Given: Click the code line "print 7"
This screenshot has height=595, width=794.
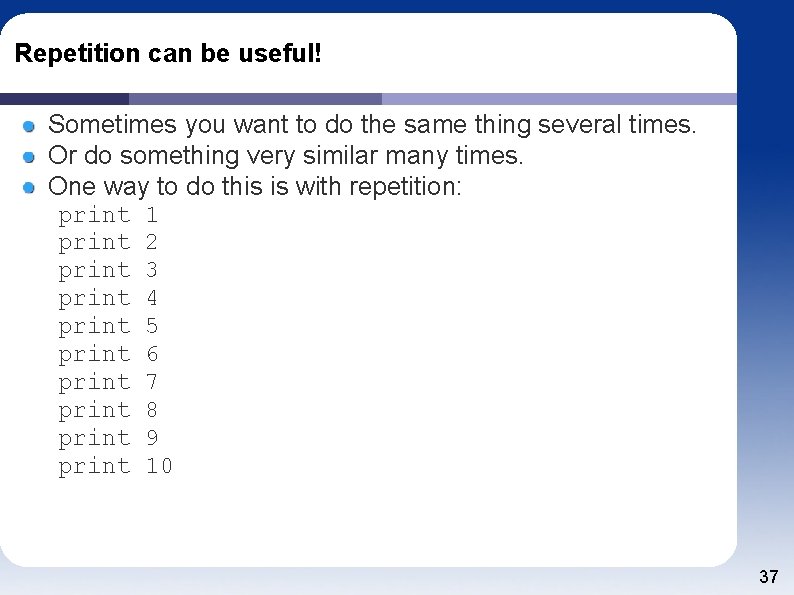Looking at the screenshot, I should [x=108, y=383].
